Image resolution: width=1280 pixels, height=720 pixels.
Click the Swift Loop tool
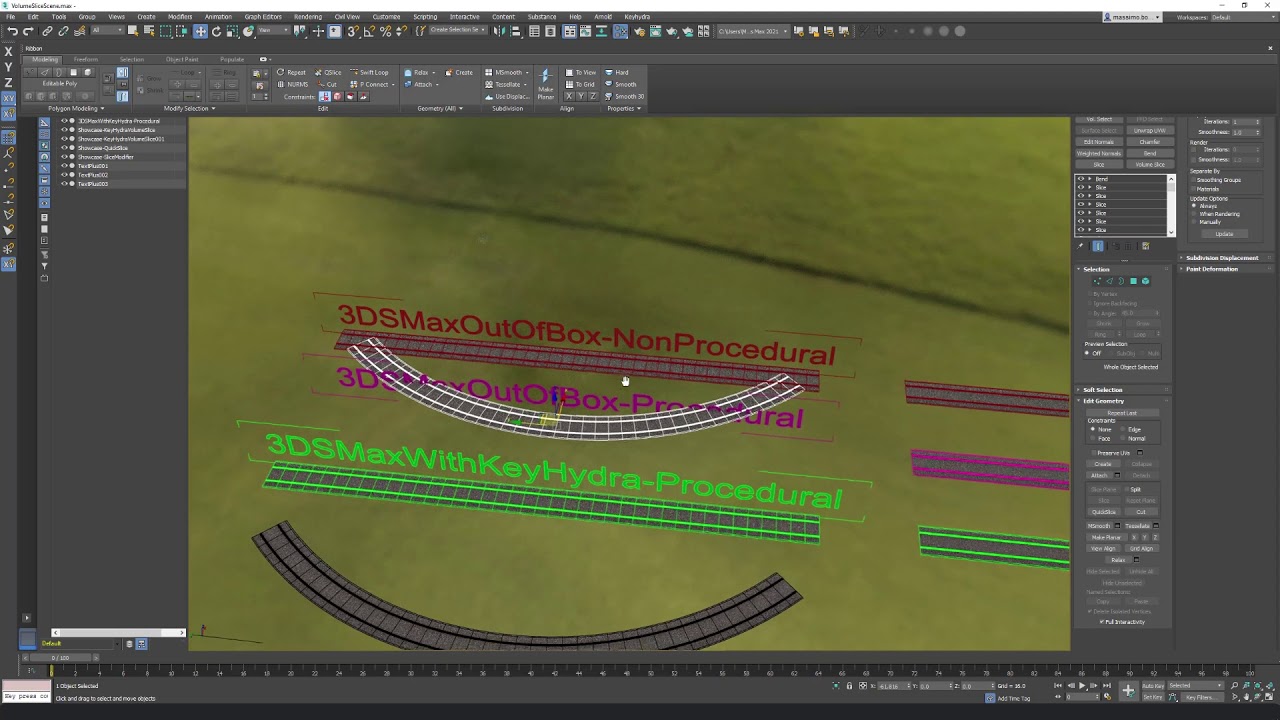pyautogui.click(x=370, y=72)
